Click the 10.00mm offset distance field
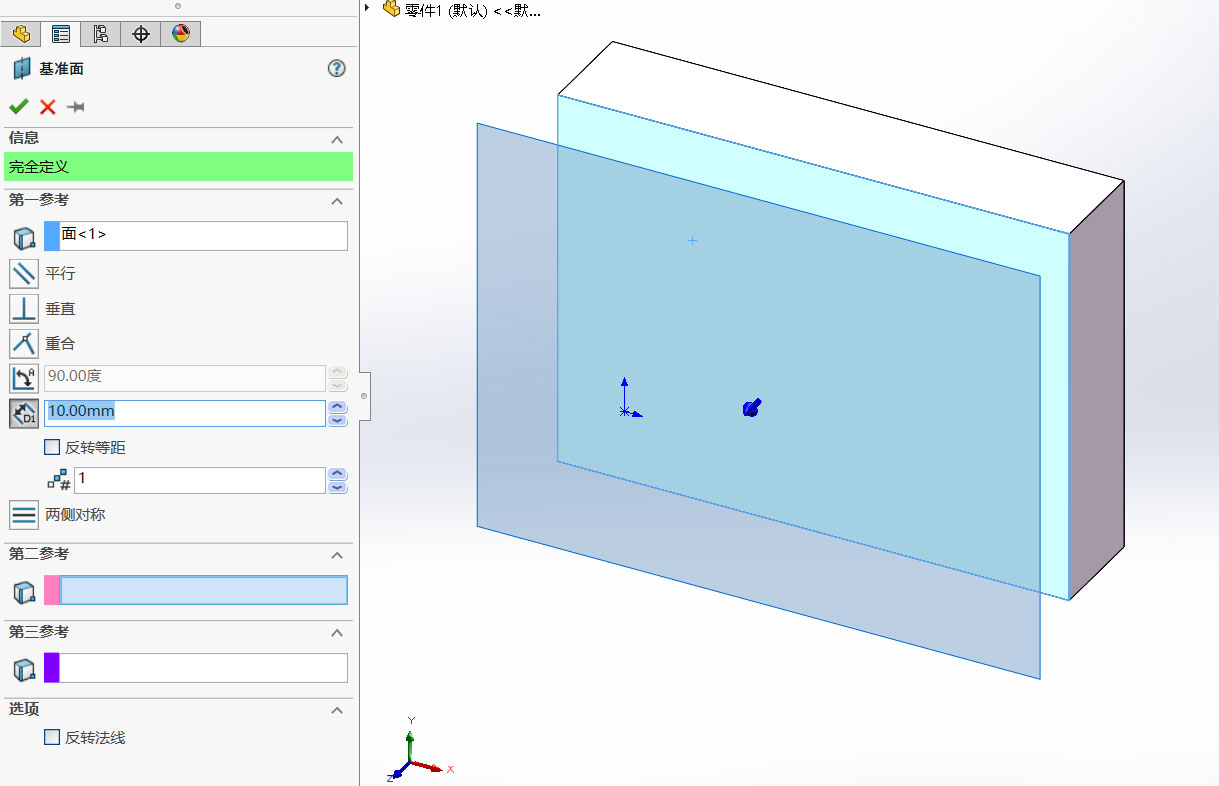The image size is (1219, 786). 185,412
